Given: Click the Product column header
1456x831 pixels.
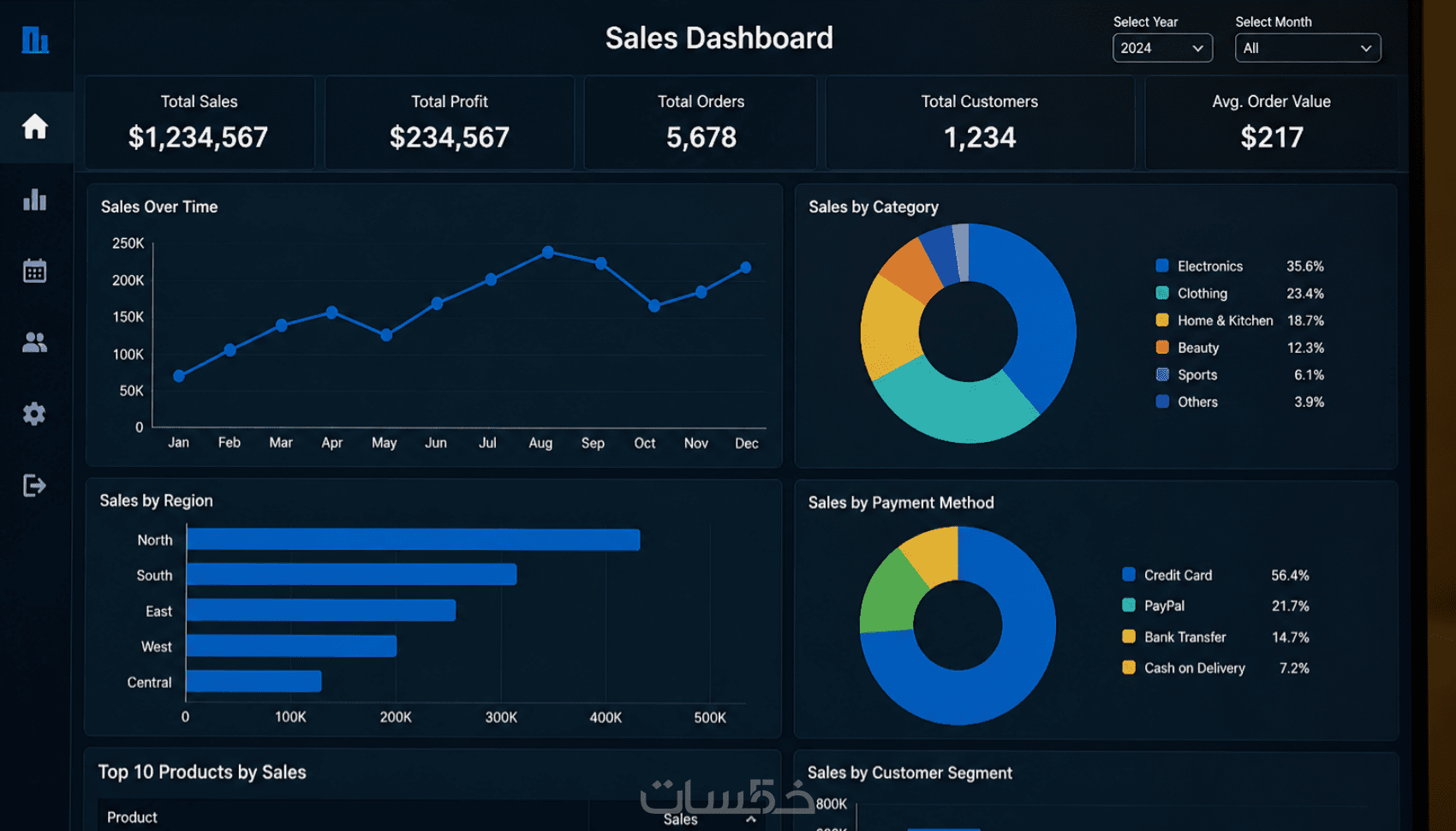Looking at the screenshot, I should [132, 817].
